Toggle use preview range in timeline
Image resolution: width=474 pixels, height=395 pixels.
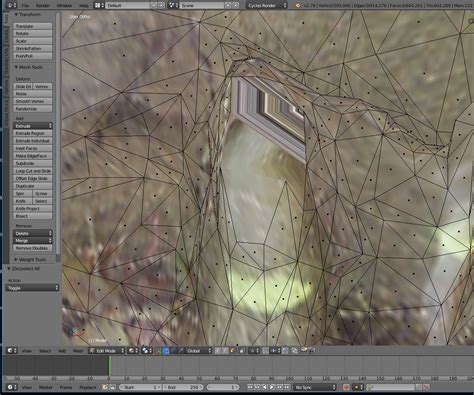coord(105,387)
